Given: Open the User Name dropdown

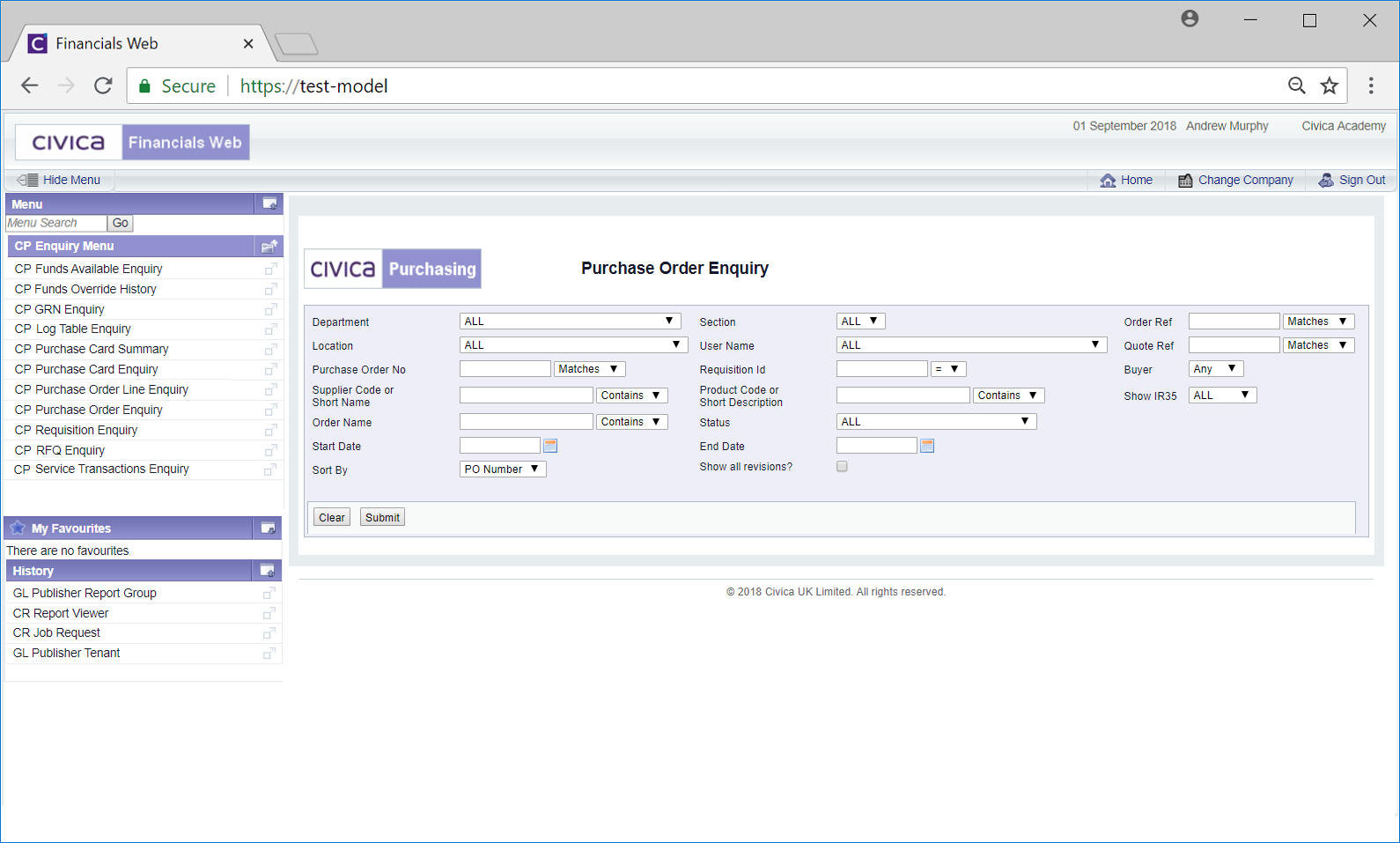Looking at the screenshot, I should click(x=971, y=345).
